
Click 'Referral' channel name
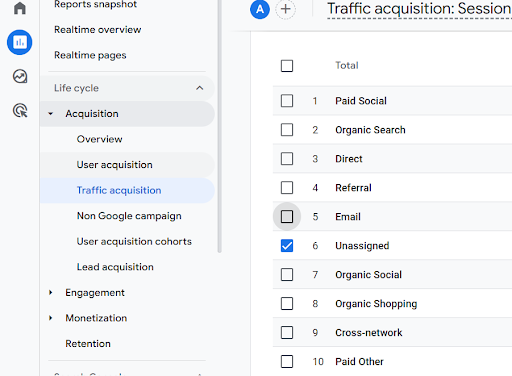pyautogui.click(x=353, y=188)
